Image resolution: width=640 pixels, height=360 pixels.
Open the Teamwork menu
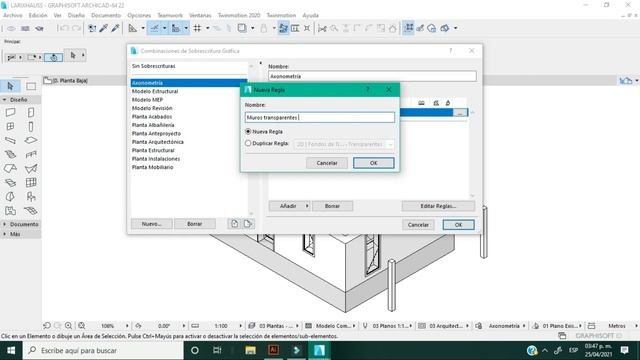coord(170,15)
